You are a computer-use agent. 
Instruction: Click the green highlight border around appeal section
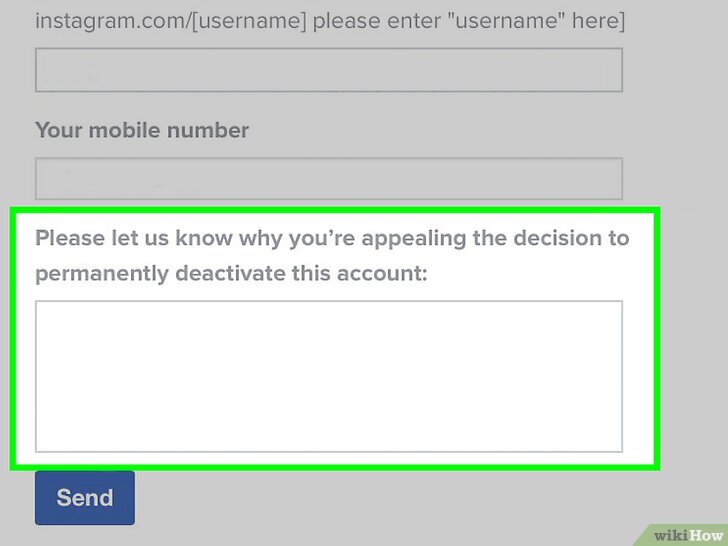pyautogui.click(x=335, y=210)
